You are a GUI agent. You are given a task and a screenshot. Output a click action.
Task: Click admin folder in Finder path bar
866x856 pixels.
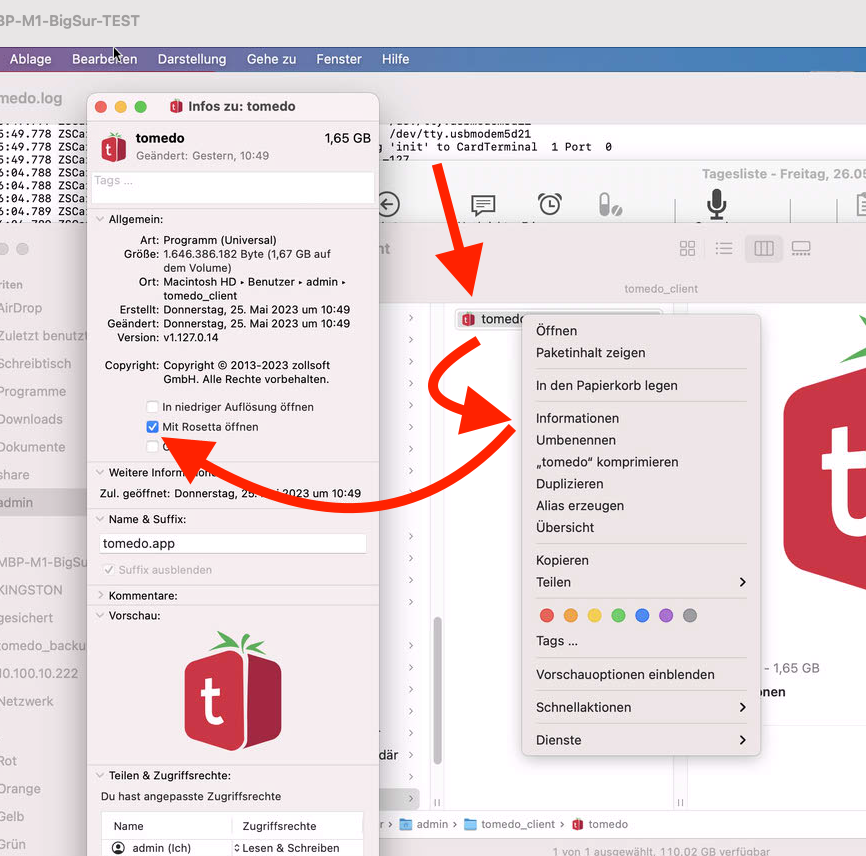(424, 824)
